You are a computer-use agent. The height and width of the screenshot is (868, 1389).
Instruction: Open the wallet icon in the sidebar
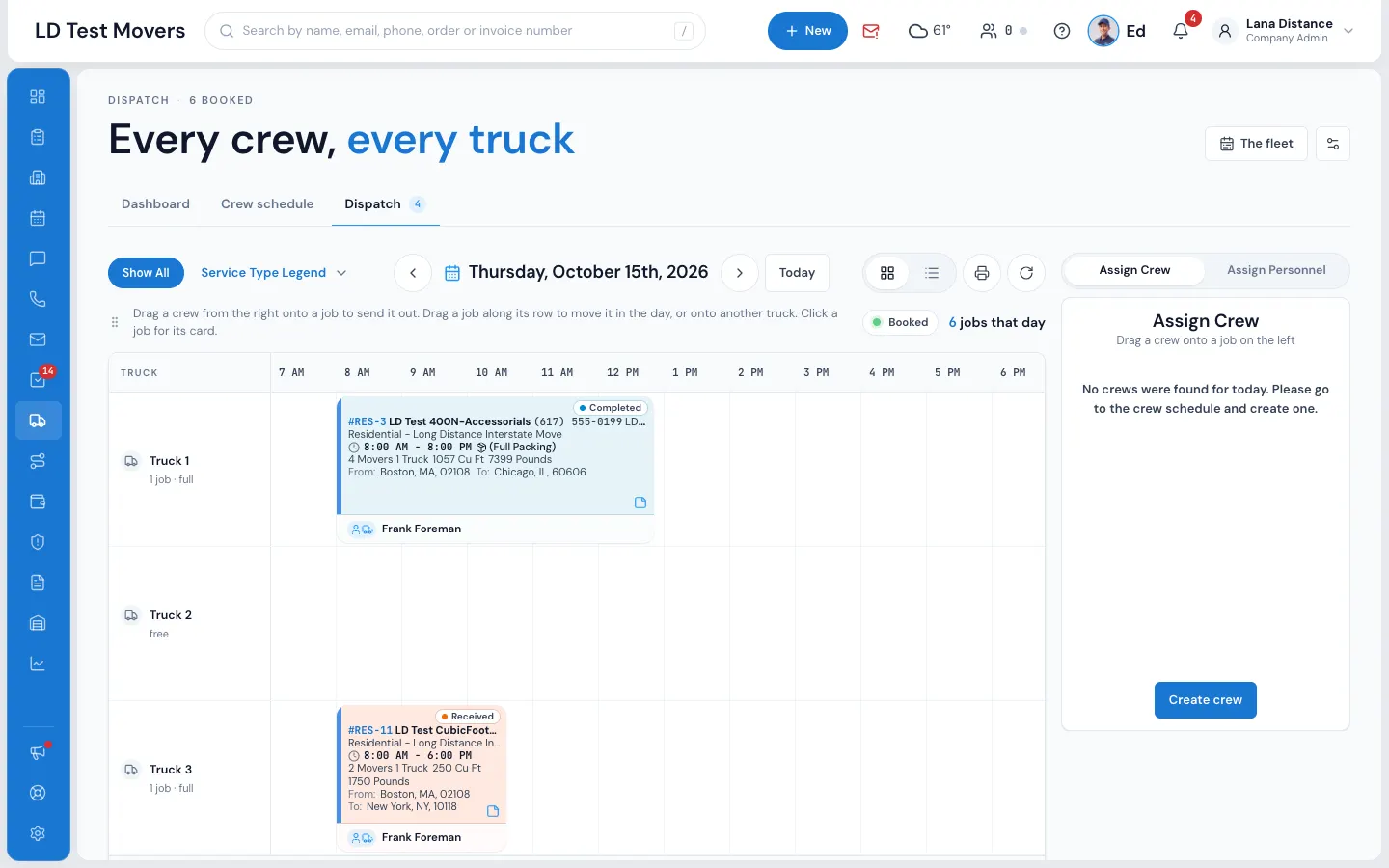(x=38, y=502)
